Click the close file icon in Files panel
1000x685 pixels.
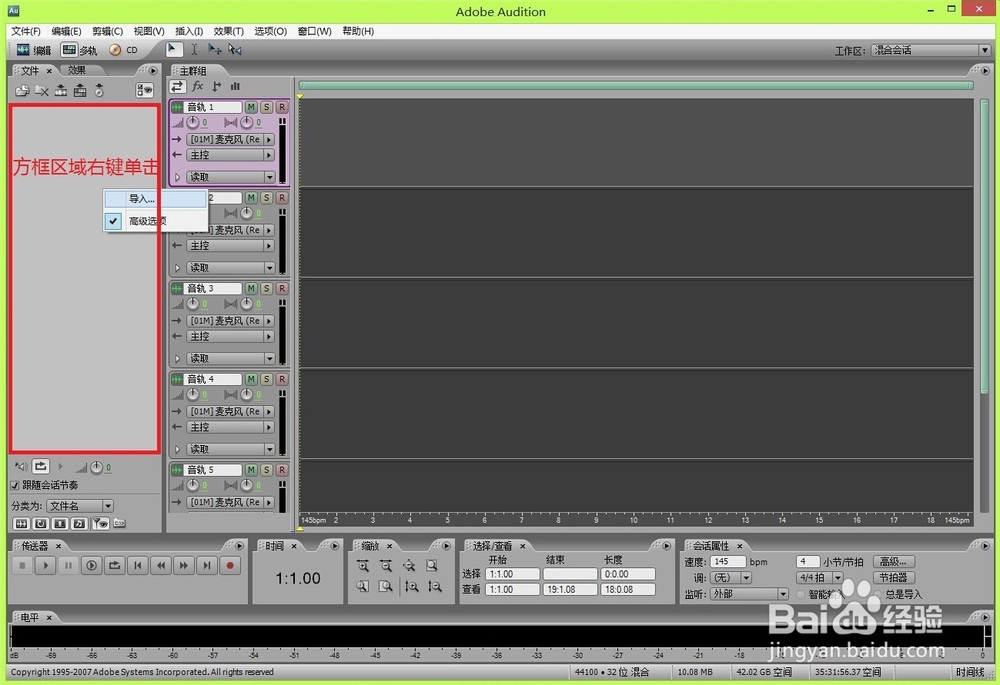41,91
